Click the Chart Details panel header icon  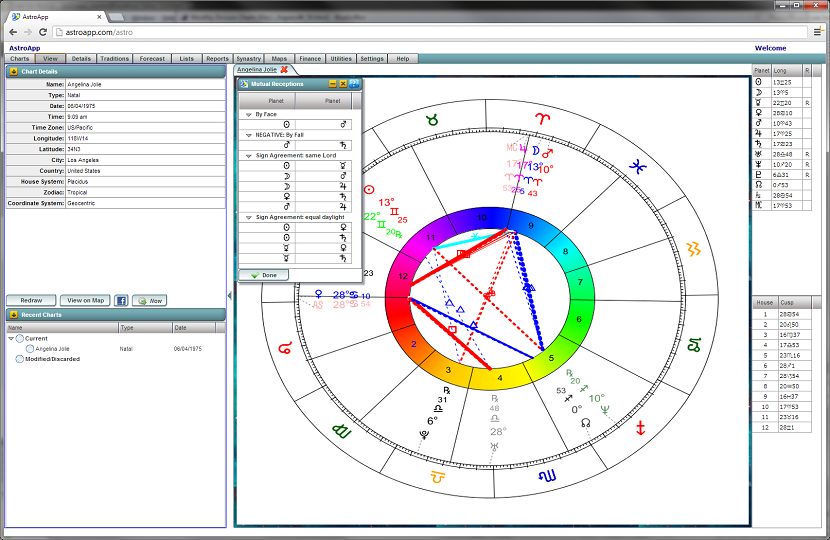tap(13, 72)
